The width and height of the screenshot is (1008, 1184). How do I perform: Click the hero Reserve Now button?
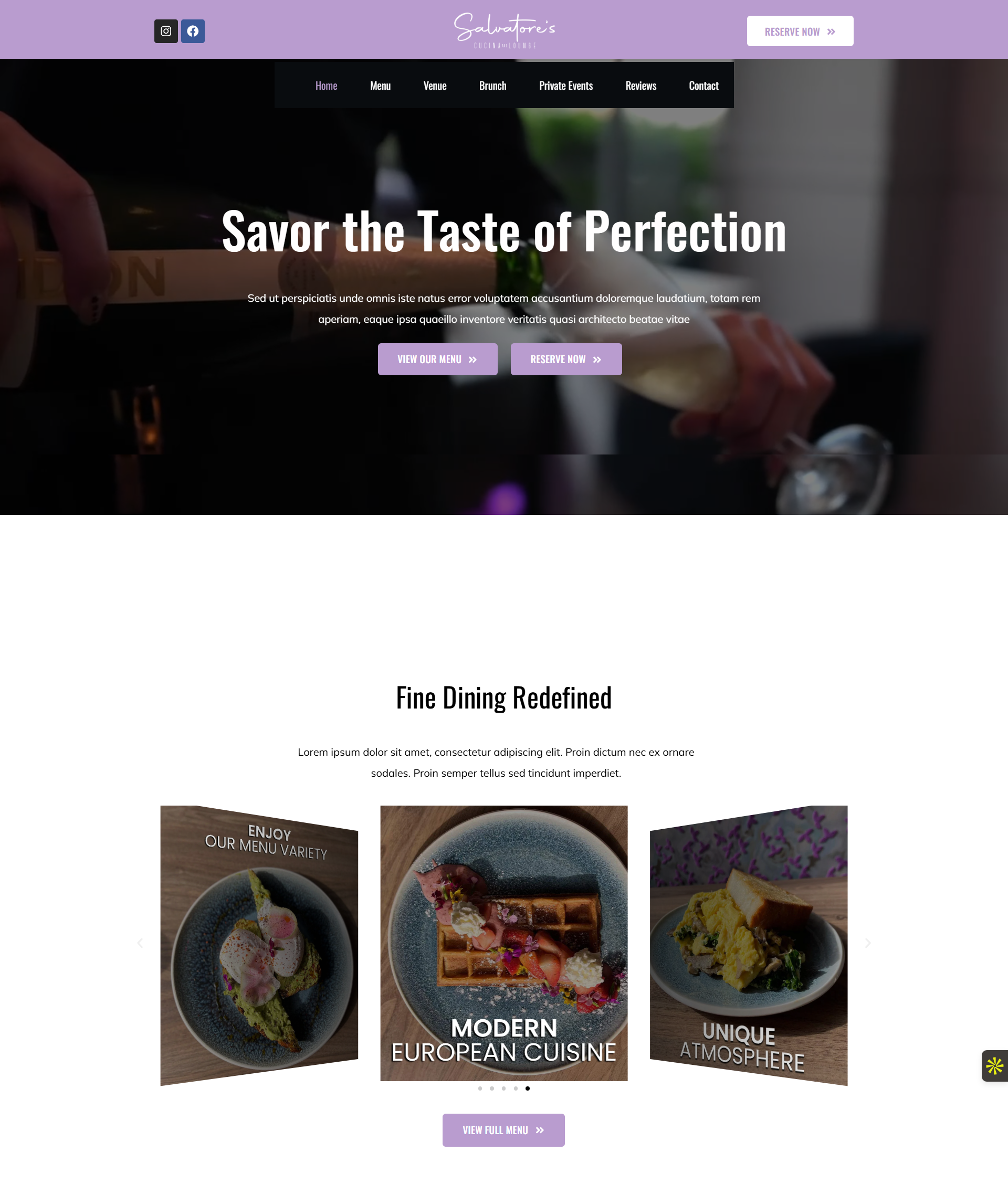click(566, 360)
